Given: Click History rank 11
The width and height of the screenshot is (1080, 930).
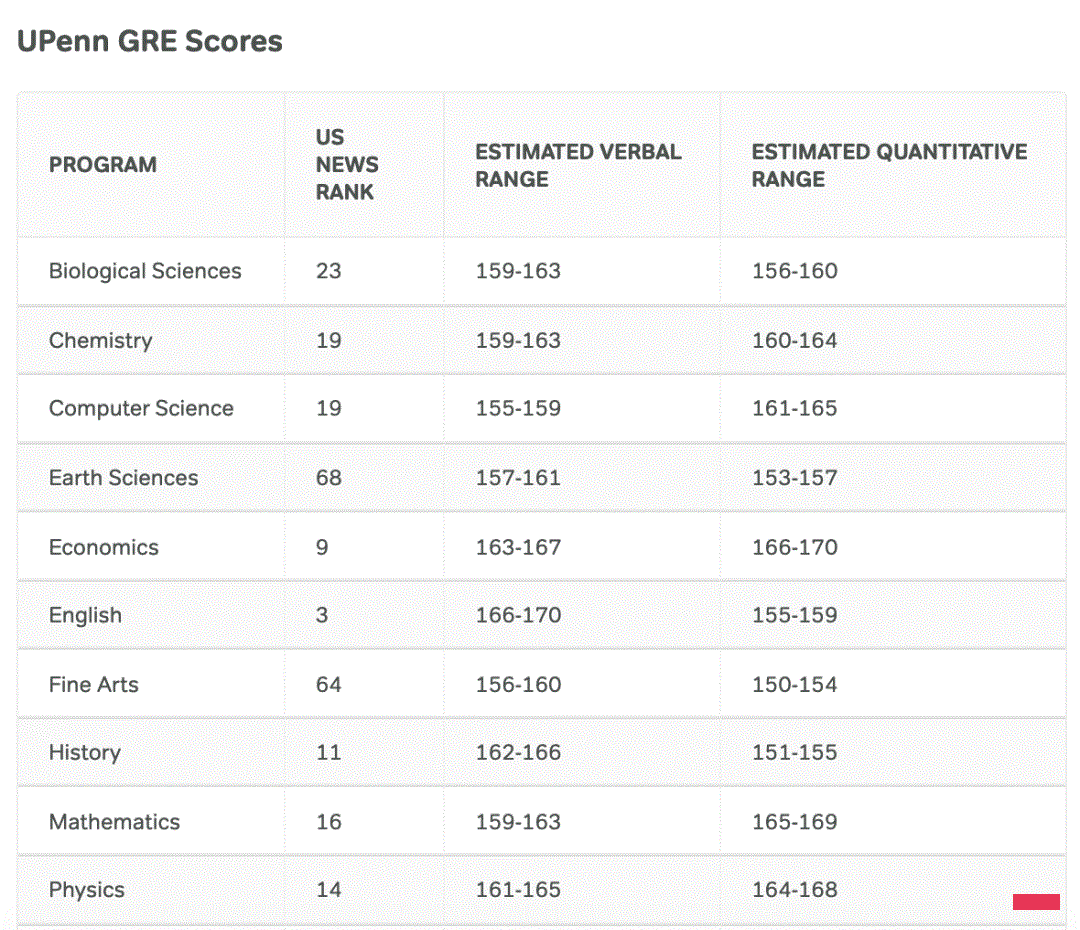Looking at the screenshot, I should pyautogui.click(x=329, y=752).
